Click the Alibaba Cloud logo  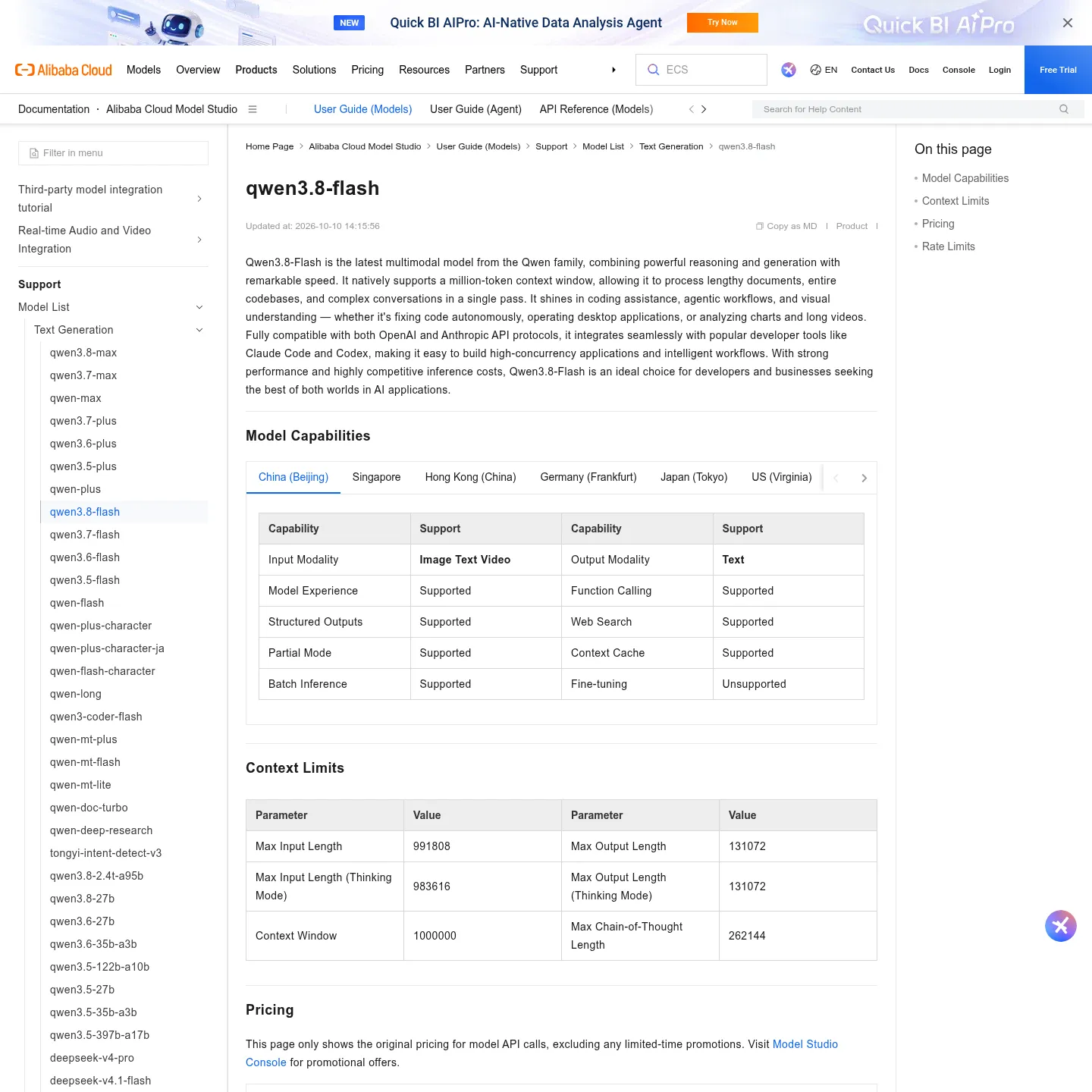[x=64, y=70]
